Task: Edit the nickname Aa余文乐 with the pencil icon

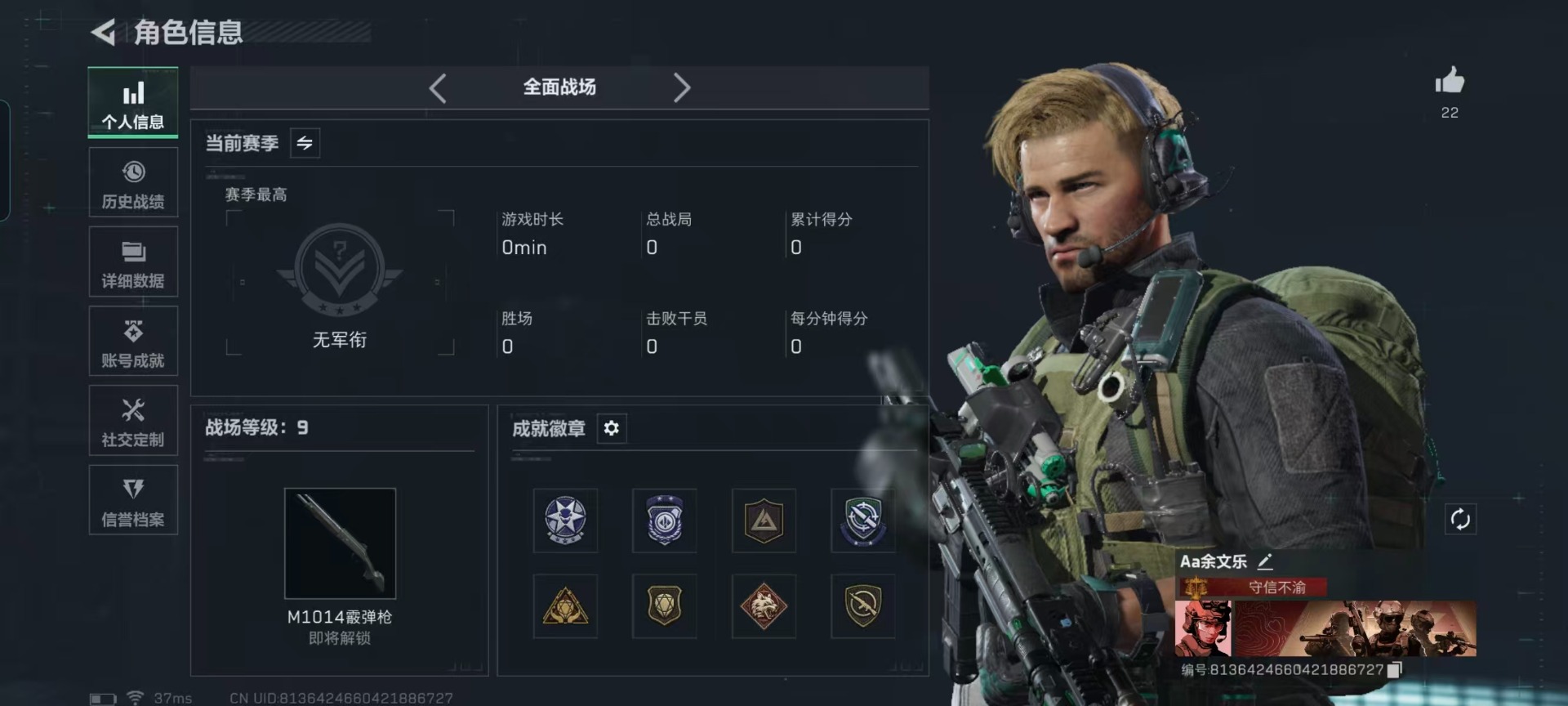Action: click(x=1265, y=561)
